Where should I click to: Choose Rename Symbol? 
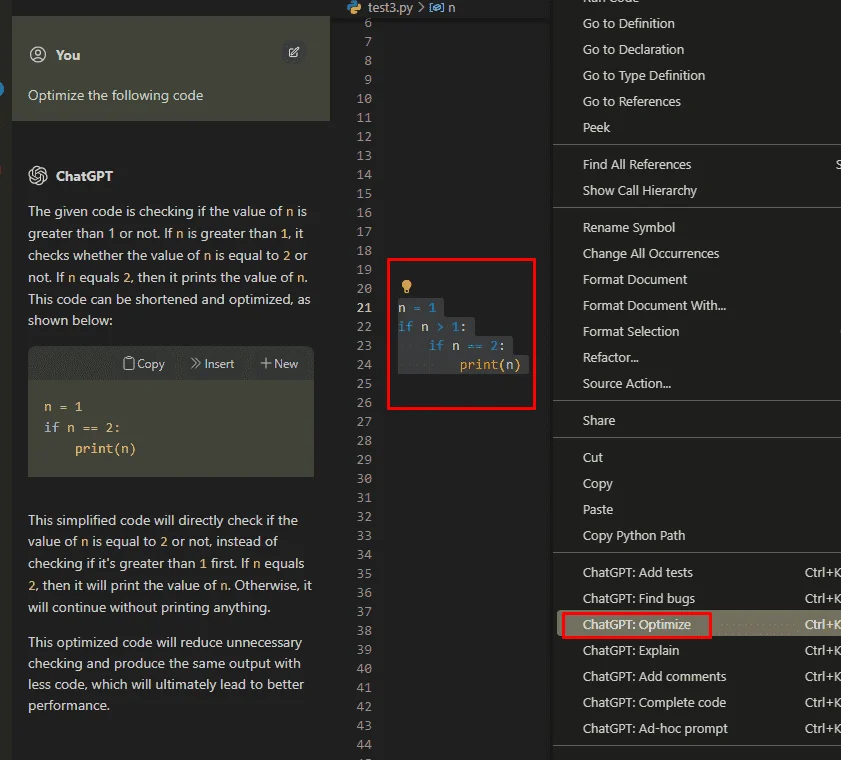pyautogui.click(x=629, y=227)
